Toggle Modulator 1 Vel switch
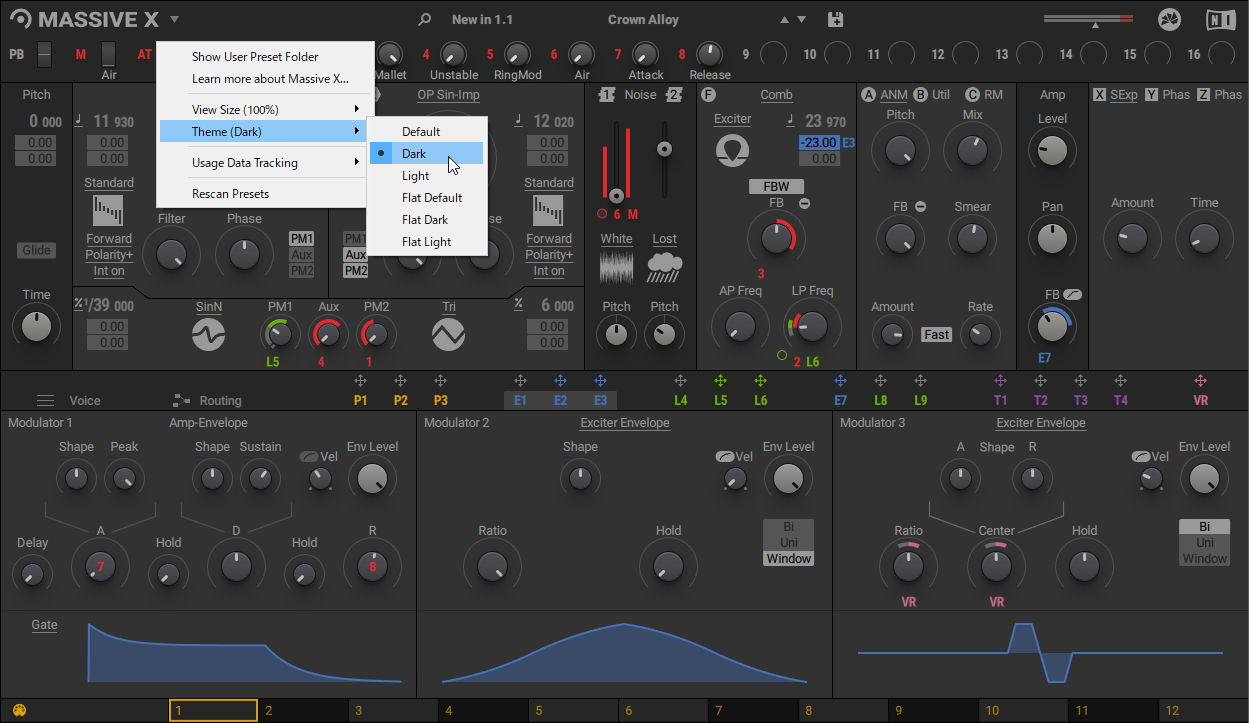Screen dimensions: 1249x723 coord(308,456)
